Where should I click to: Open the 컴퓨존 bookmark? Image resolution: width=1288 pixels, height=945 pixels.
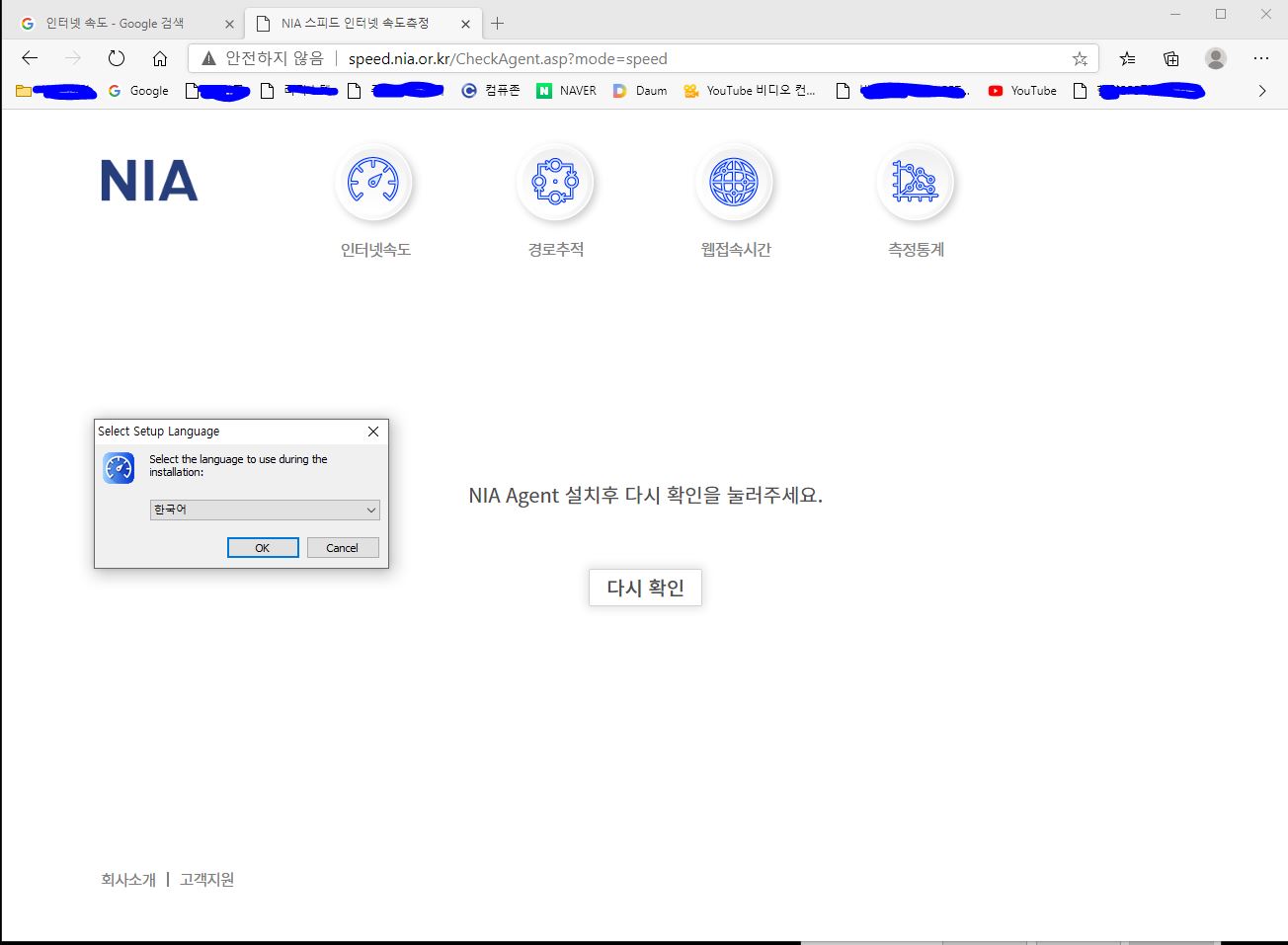click(x=491, y=91)
